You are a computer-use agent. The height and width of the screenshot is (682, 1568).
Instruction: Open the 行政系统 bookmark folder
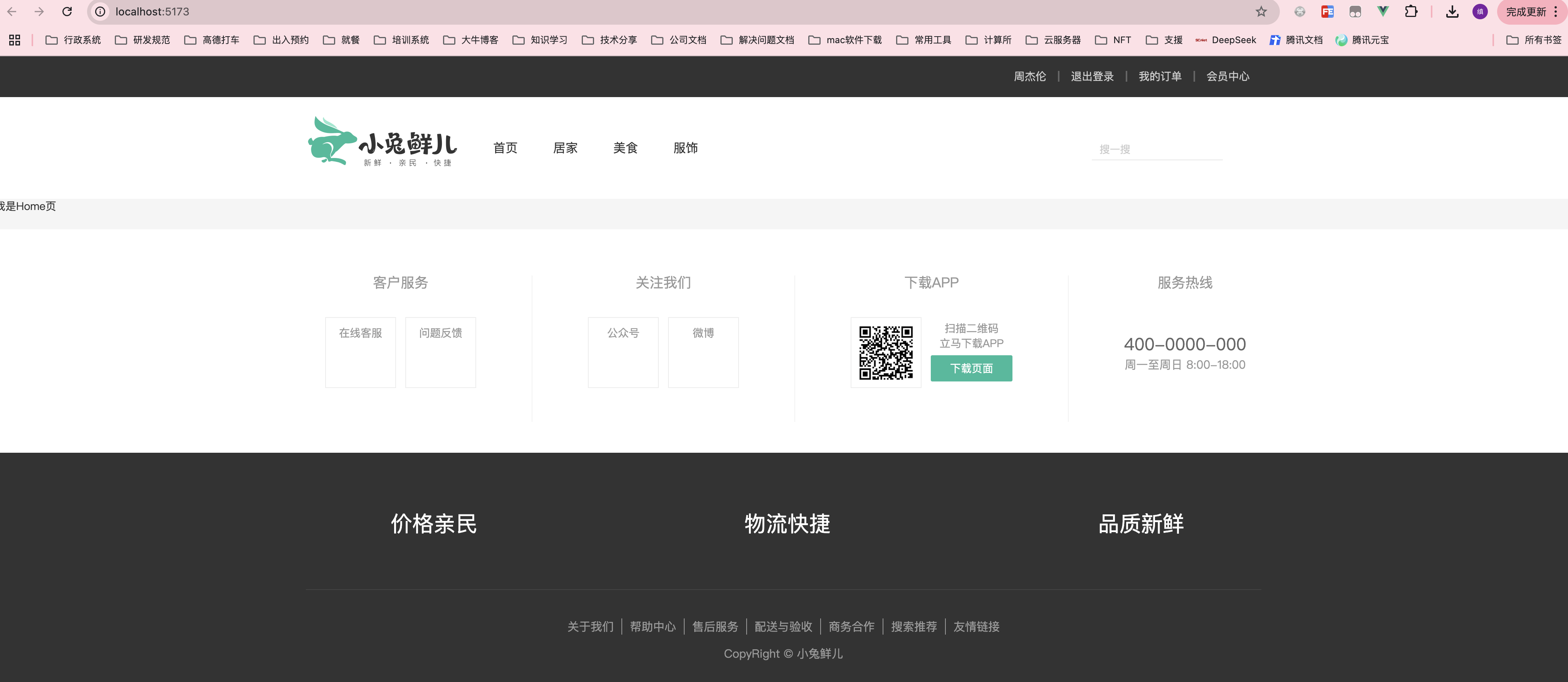(x=73, y=40)
